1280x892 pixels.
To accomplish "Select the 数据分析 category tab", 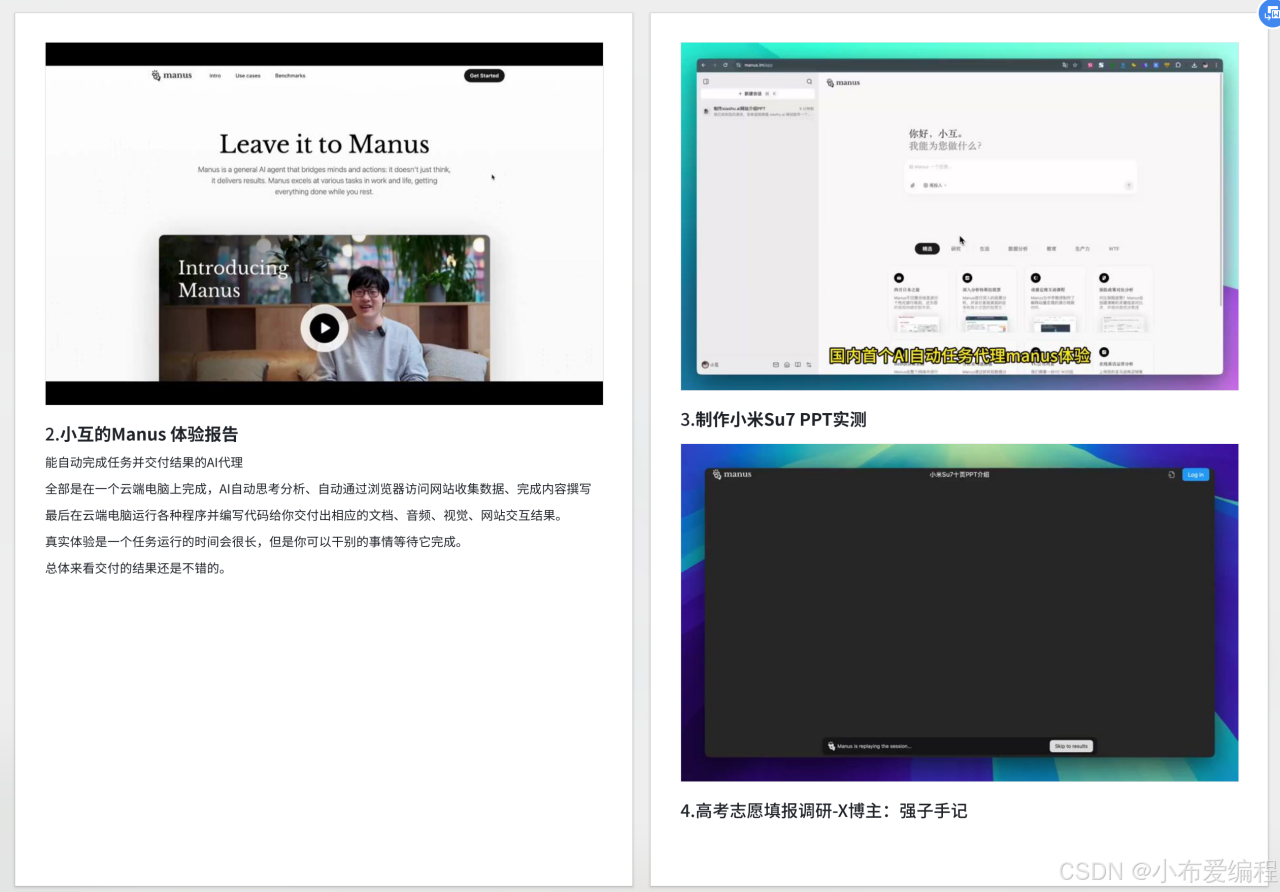I will point(1018,248).
